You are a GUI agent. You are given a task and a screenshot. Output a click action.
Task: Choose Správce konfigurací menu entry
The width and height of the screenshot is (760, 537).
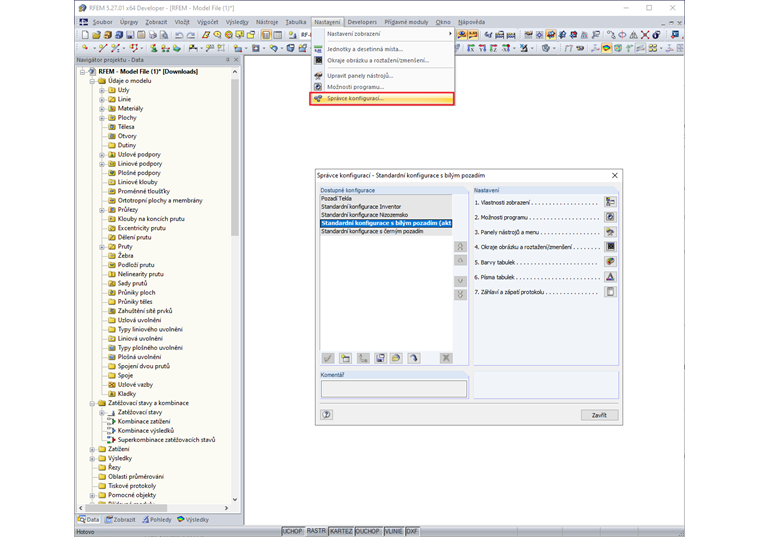(382, 98)
